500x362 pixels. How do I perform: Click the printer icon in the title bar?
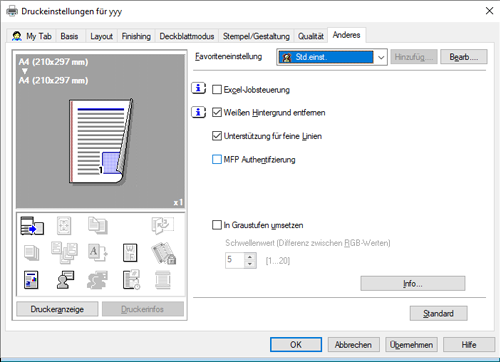pyautogui.click(x=12, y=11)
